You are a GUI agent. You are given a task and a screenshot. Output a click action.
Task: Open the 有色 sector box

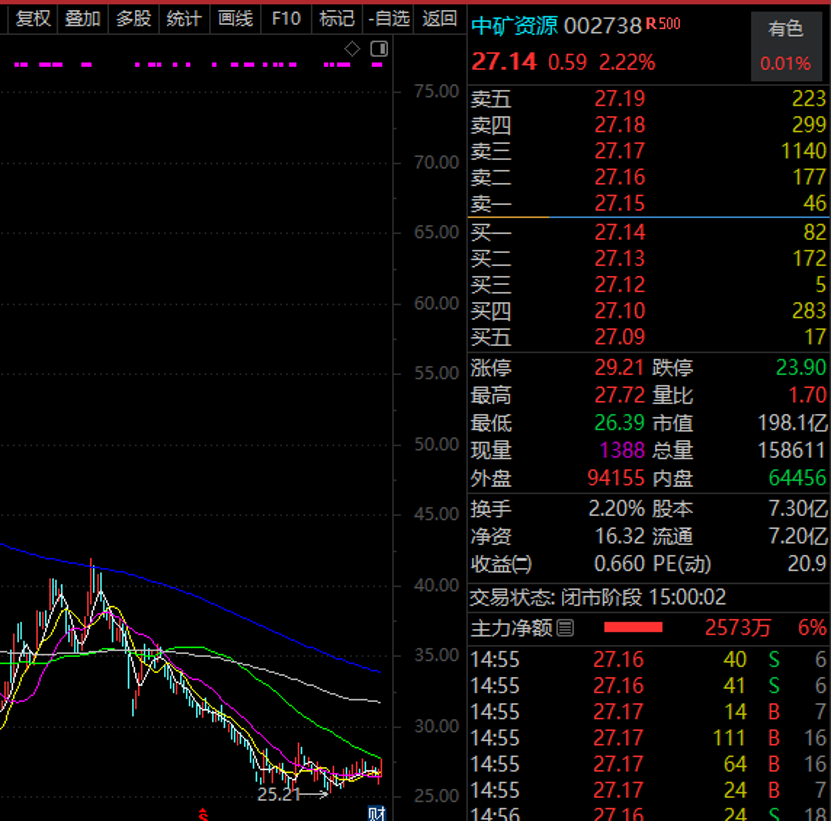coord(785,46)
